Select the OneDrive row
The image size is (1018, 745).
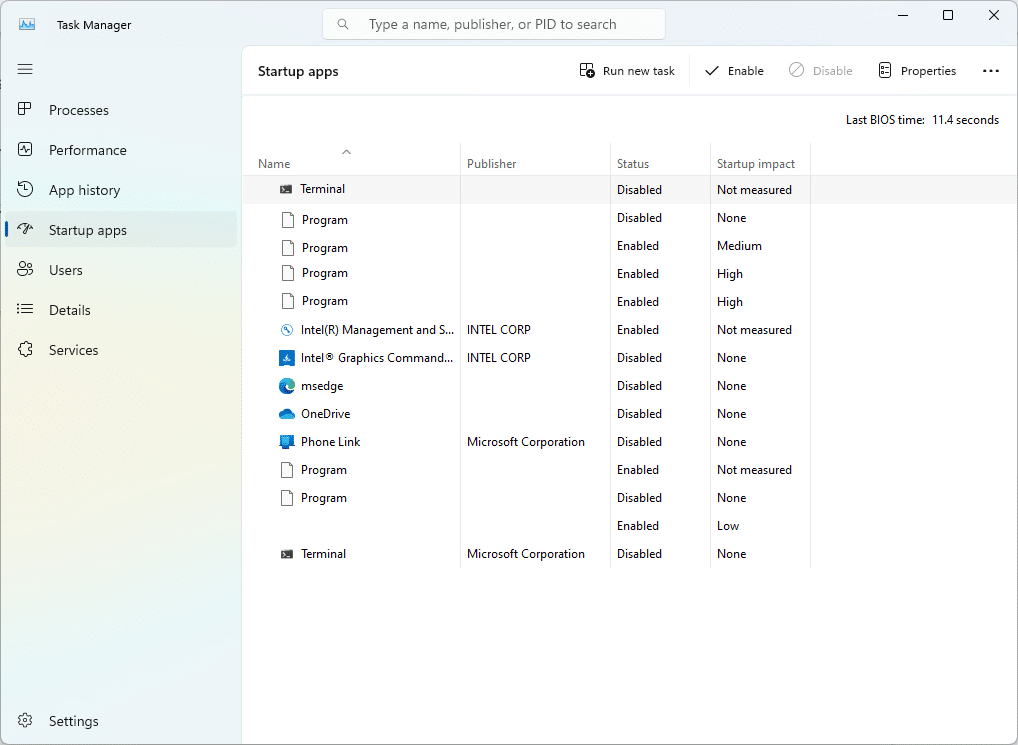(x=527, y=413)
